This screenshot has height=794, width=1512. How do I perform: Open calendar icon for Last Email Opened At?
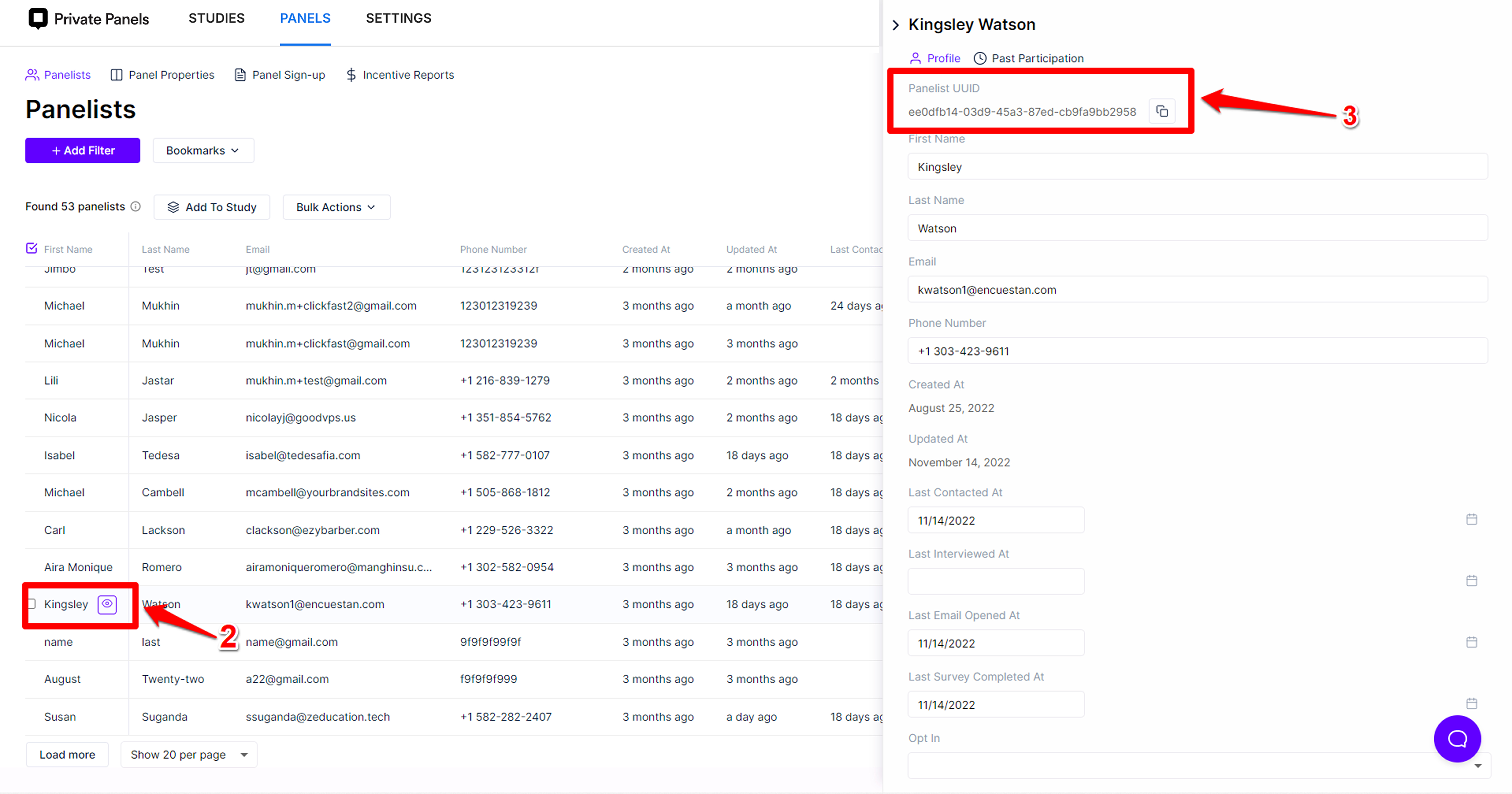pos(1471,642)
